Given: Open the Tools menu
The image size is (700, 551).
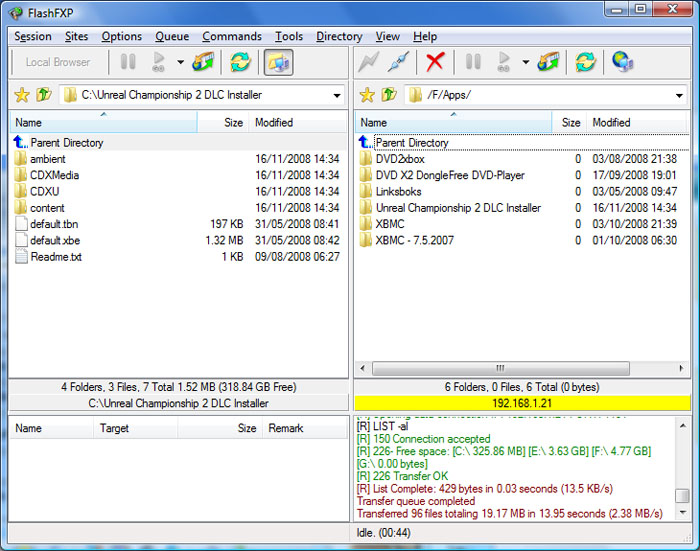Looking at the screenshot, I should (289, 36).
